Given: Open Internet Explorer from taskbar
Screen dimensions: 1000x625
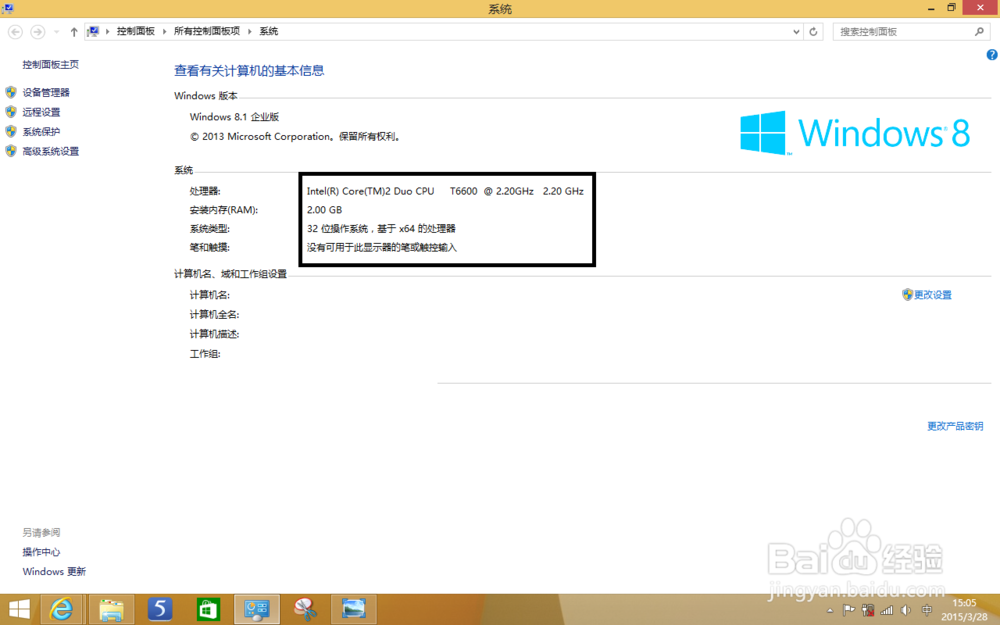Looking at the screenshot, I should tap(61, 610).
